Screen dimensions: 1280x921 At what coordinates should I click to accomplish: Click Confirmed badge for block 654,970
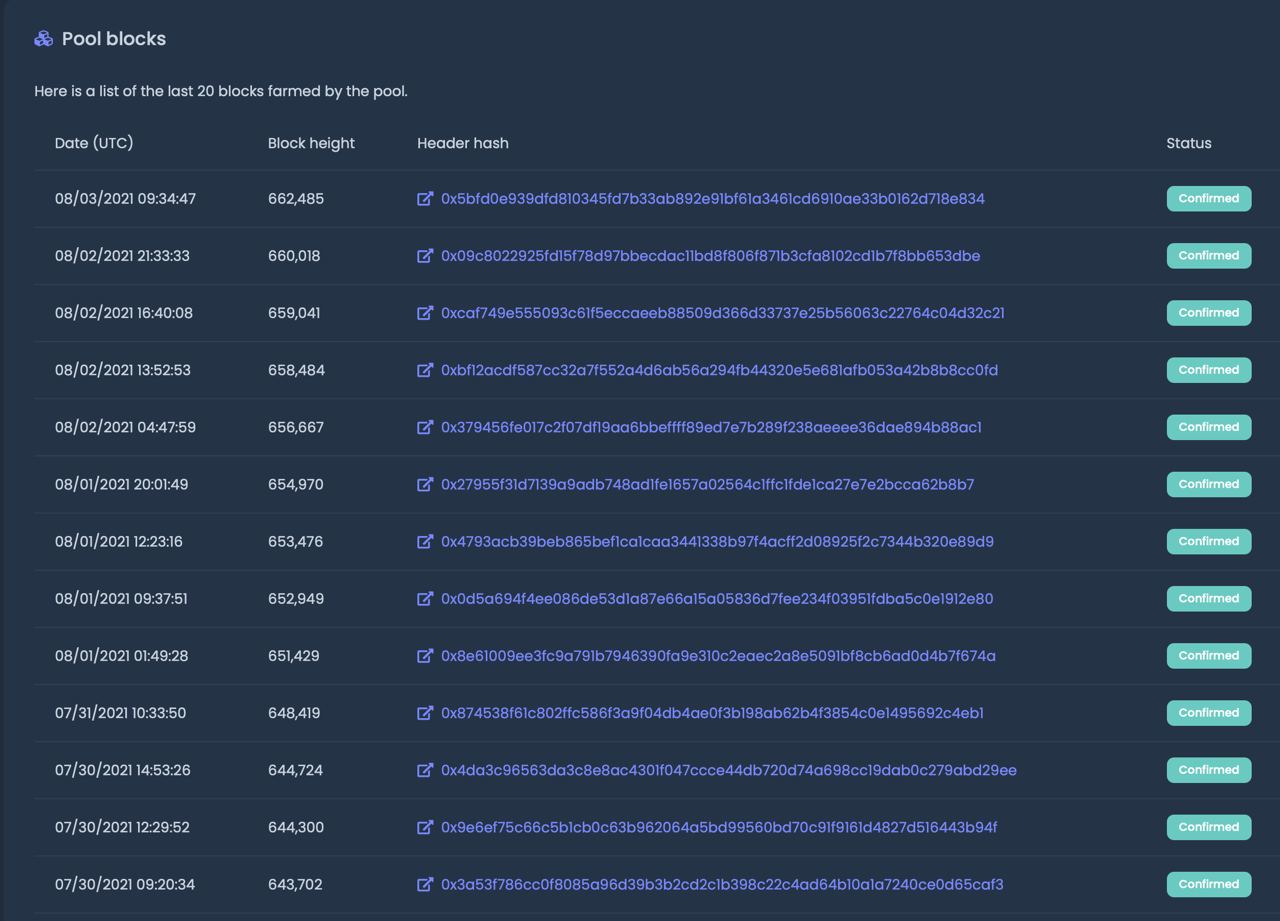[1209, 484]
